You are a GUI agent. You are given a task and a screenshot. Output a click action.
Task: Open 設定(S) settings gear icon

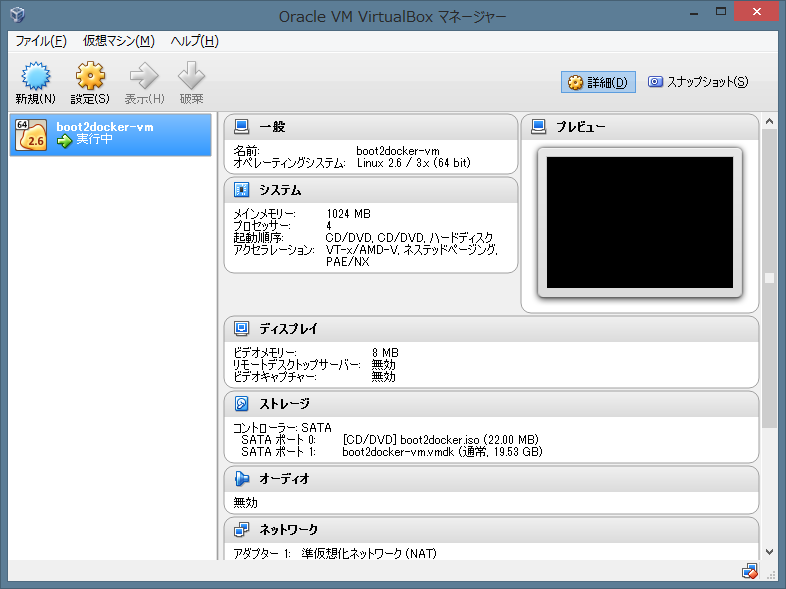(90, 76)
